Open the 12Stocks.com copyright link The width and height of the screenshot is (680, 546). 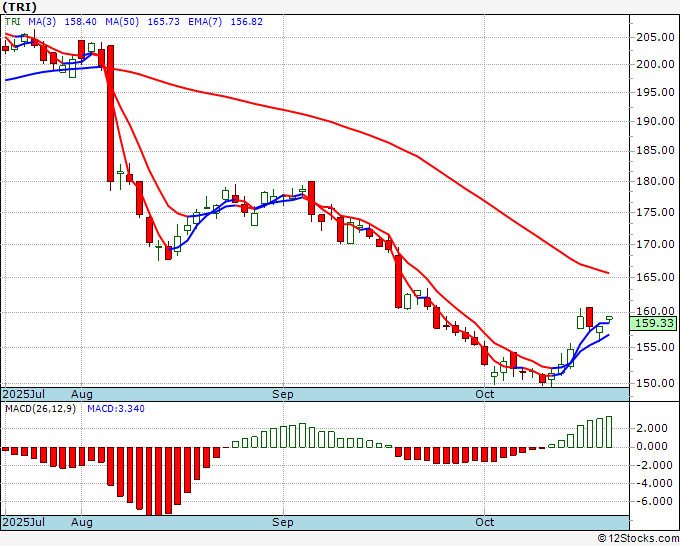[x=638, y=539]
